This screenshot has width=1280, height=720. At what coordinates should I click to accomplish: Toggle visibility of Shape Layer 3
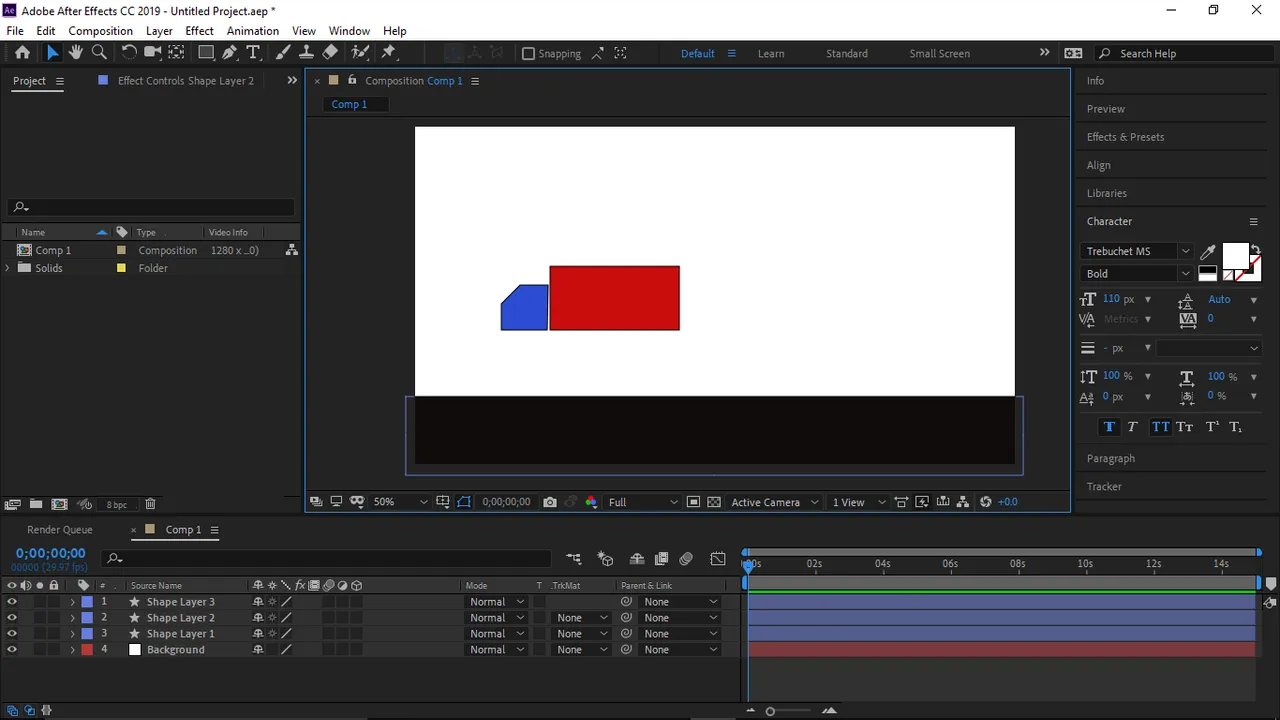tap(12, 602)
